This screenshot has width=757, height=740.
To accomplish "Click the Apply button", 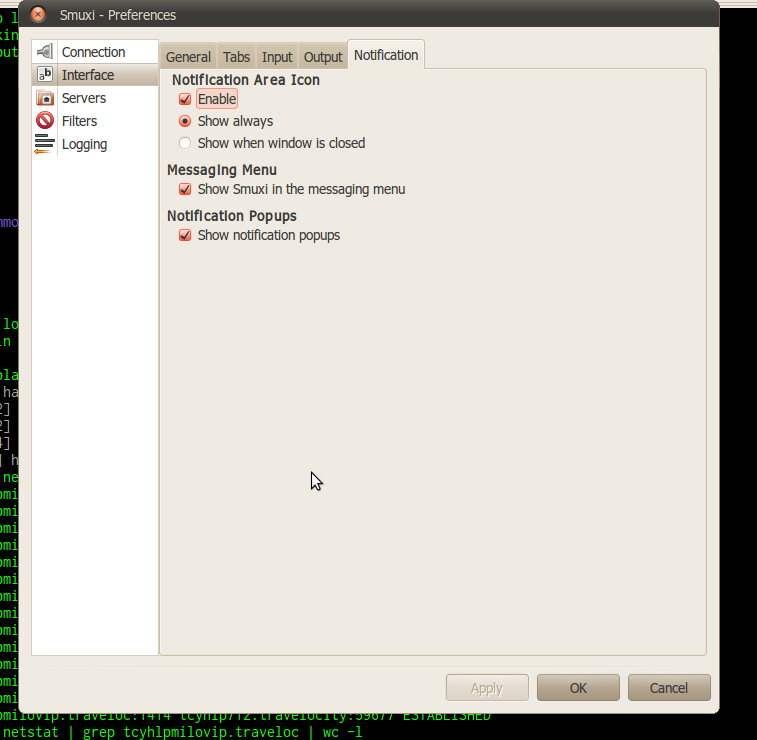I will pos(487,687).
